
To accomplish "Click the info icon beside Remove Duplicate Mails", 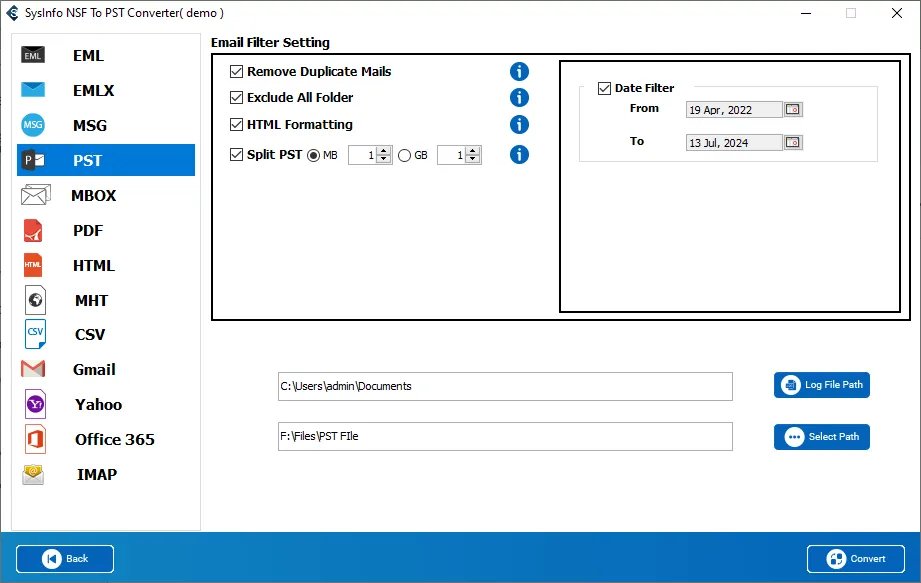I will 519,72.
